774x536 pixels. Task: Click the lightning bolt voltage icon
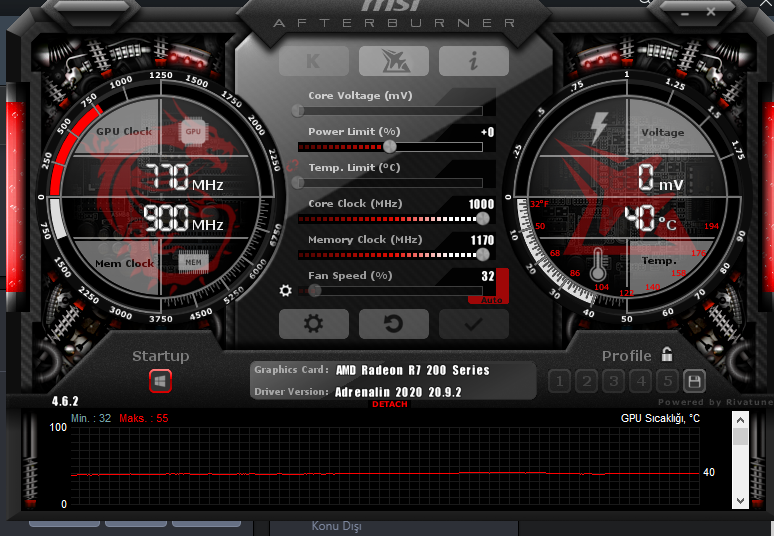(599, 127)
